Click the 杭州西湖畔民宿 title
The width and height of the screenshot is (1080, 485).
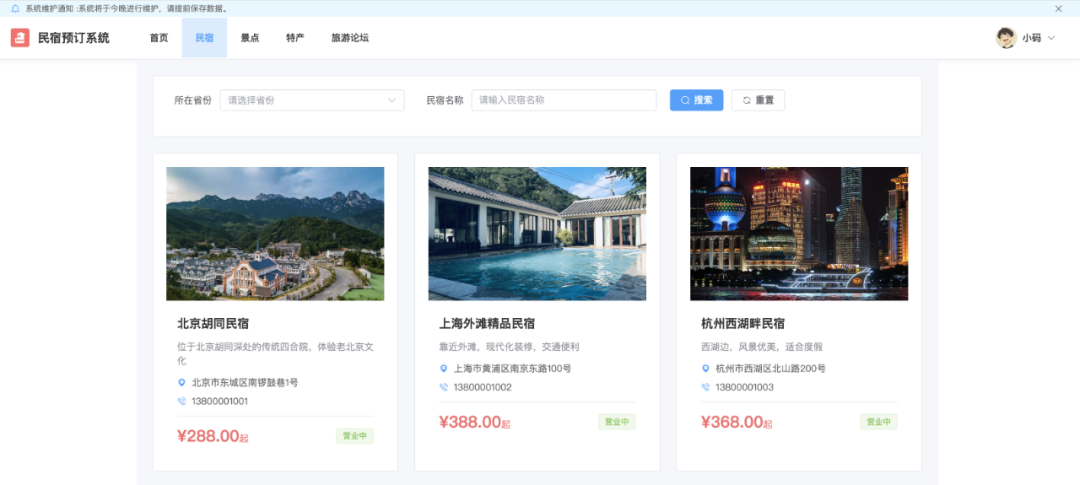[742, 323]
